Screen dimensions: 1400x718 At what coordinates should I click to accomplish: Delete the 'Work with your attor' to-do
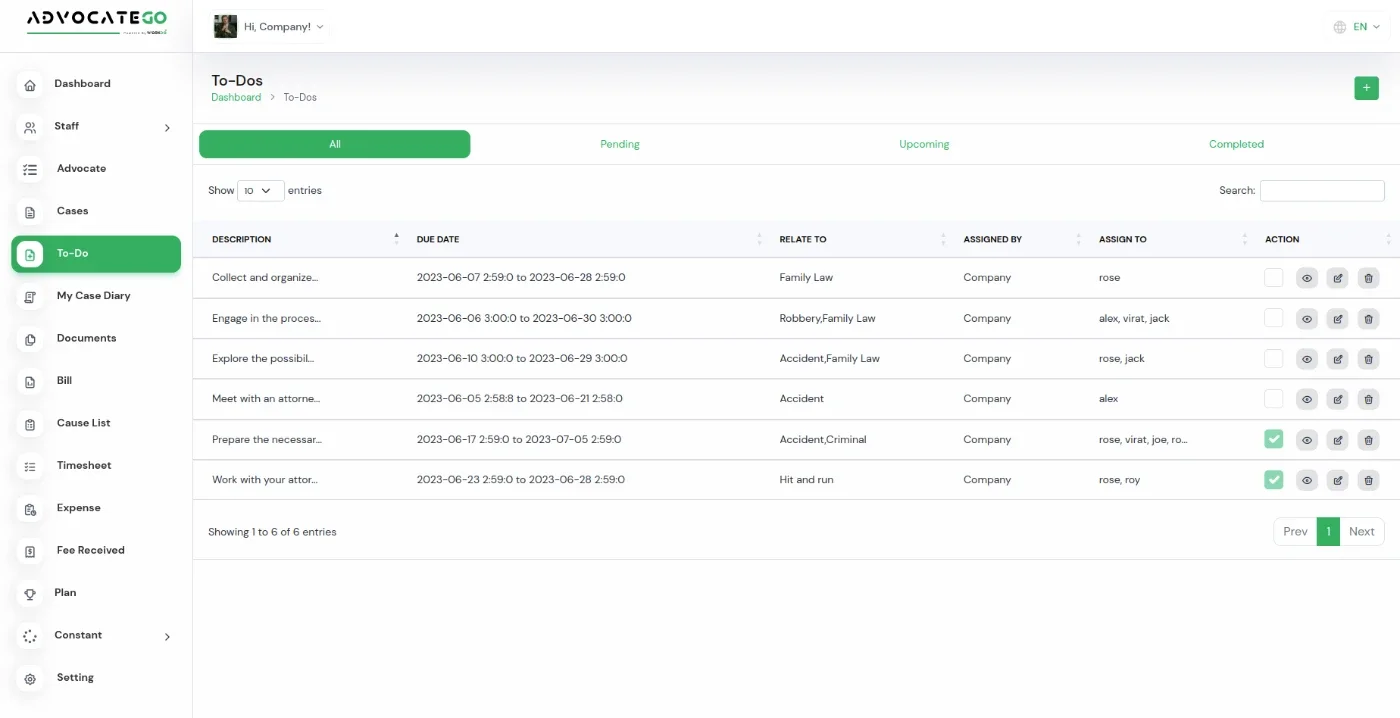pos(1368,480)
